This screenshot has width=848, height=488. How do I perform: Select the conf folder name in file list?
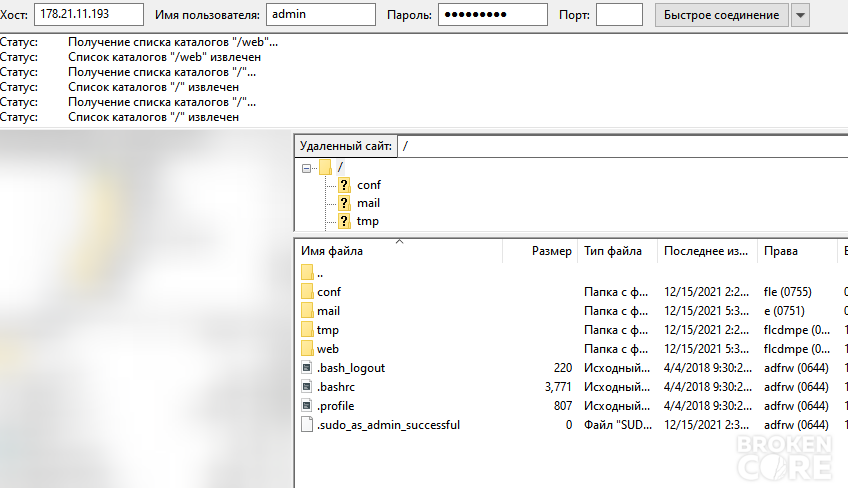point(329,292)
